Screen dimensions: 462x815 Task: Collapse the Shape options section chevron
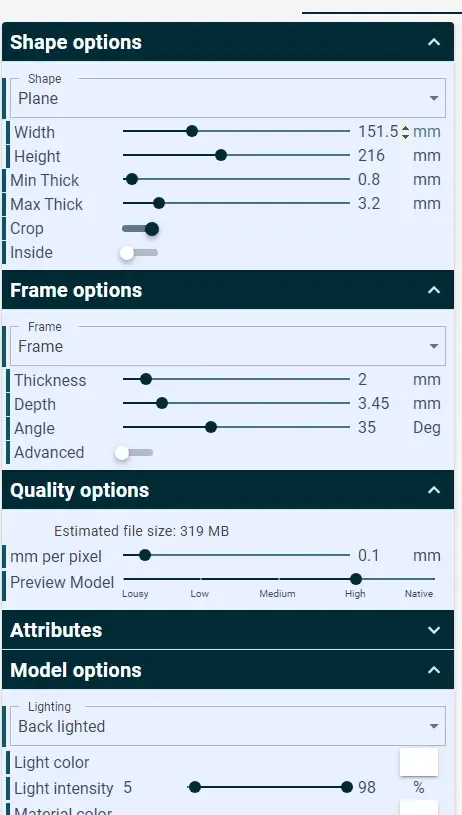coord(434,42)
